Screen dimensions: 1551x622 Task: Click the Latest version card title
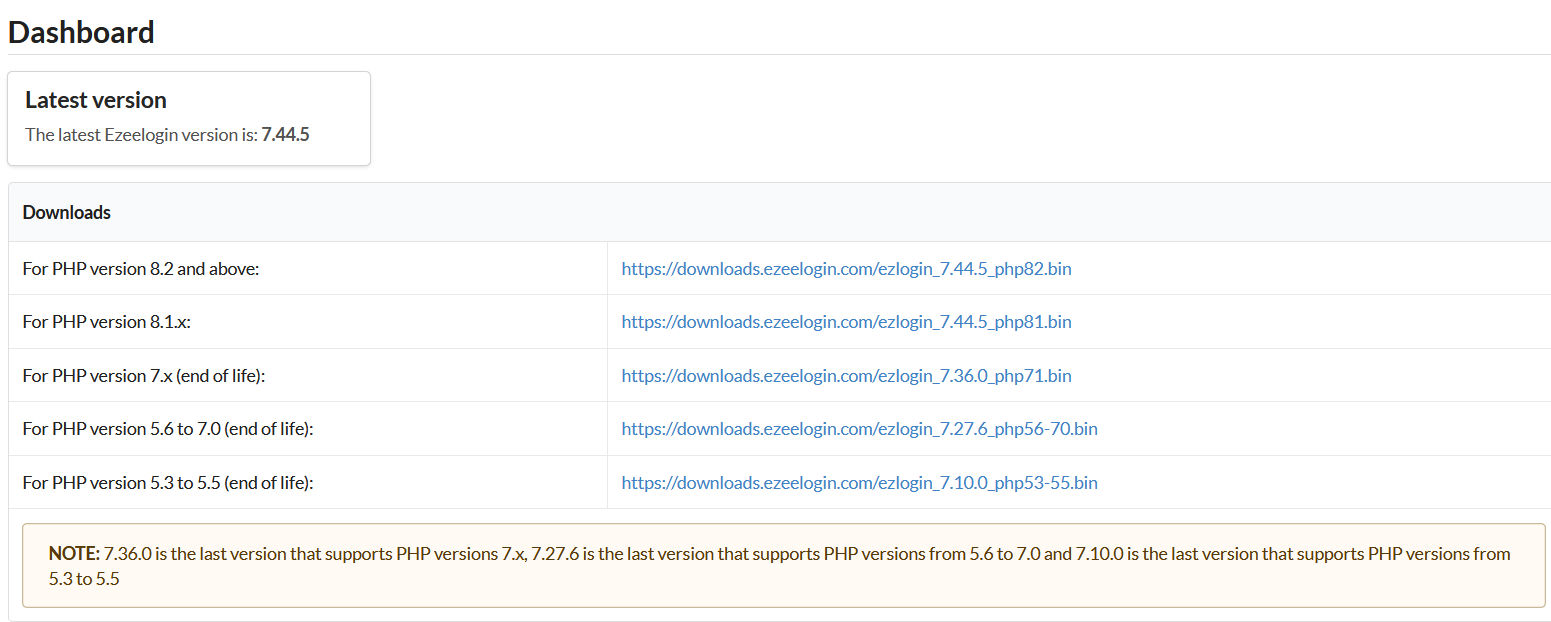pyautogui.click(x=96, y=100)
